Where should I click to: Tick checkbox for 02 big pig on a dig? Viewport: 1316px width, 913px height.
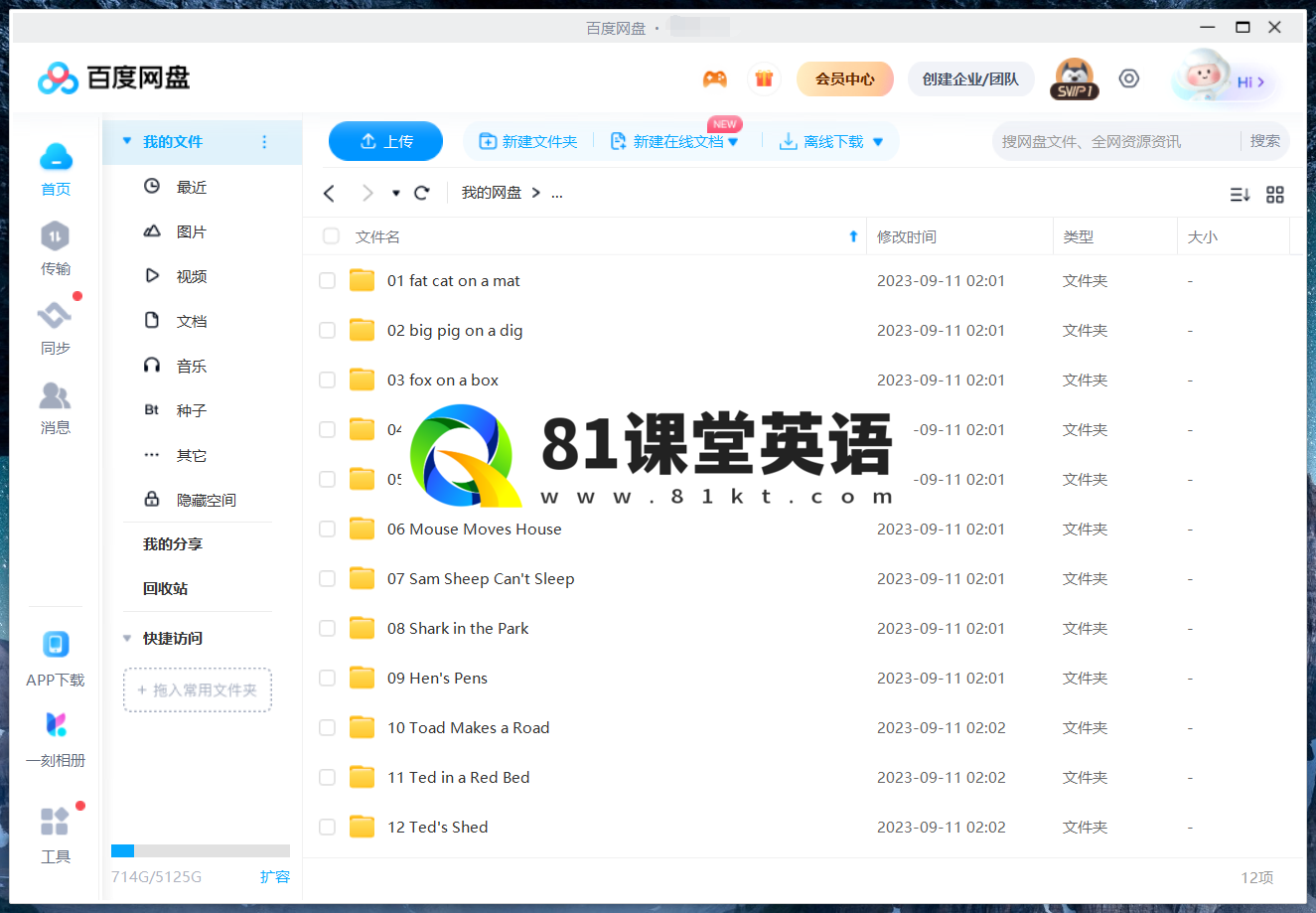click(327, 331)
